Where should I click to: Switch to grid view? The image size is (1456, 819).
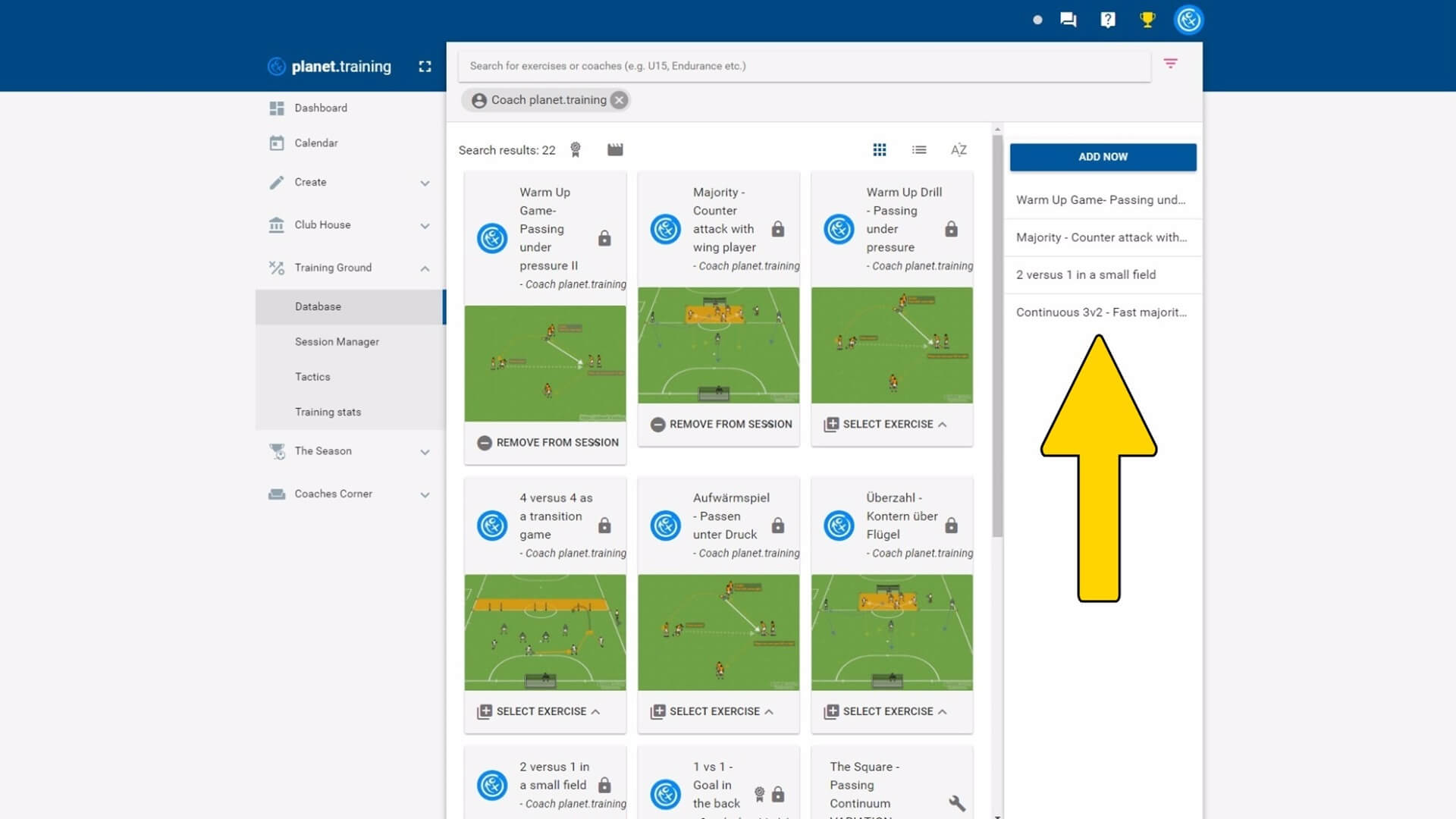tap(880, 150)
